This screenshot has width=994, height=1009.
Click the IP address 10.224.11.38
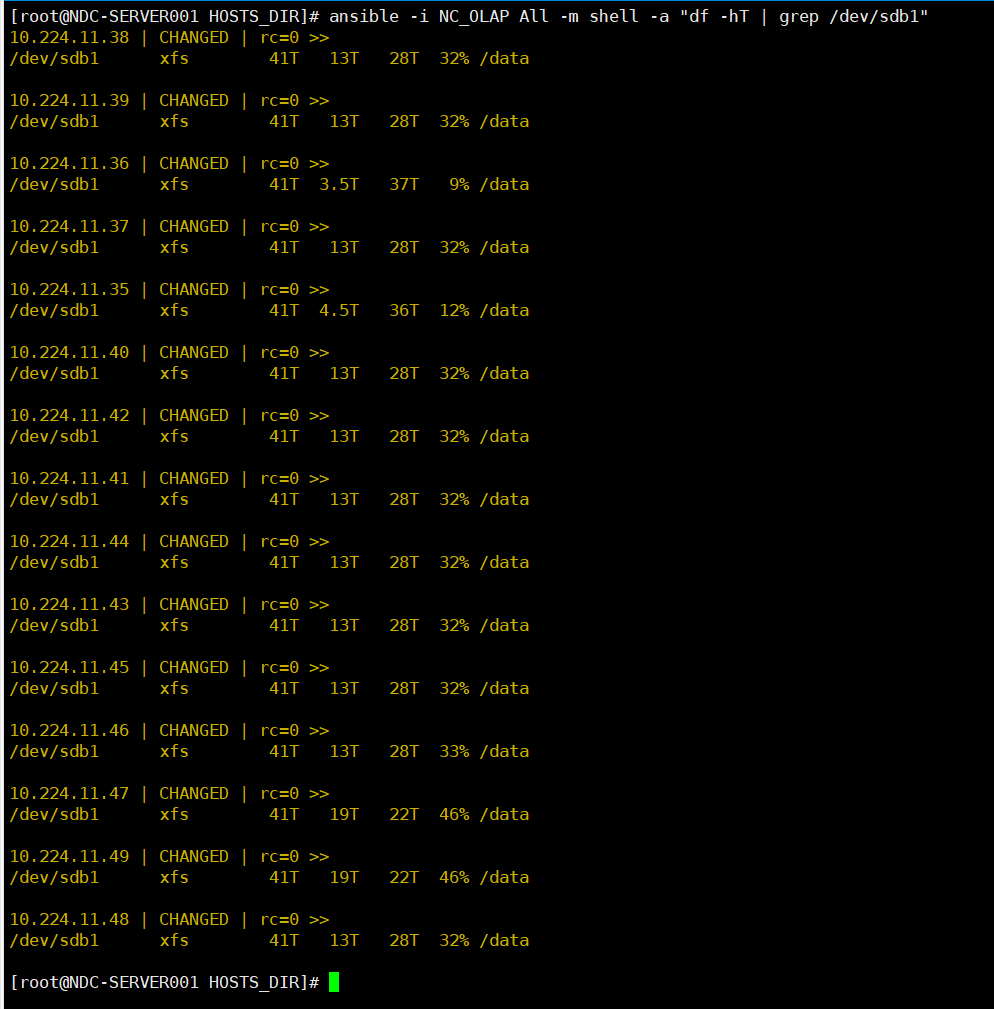pos(69,37)
